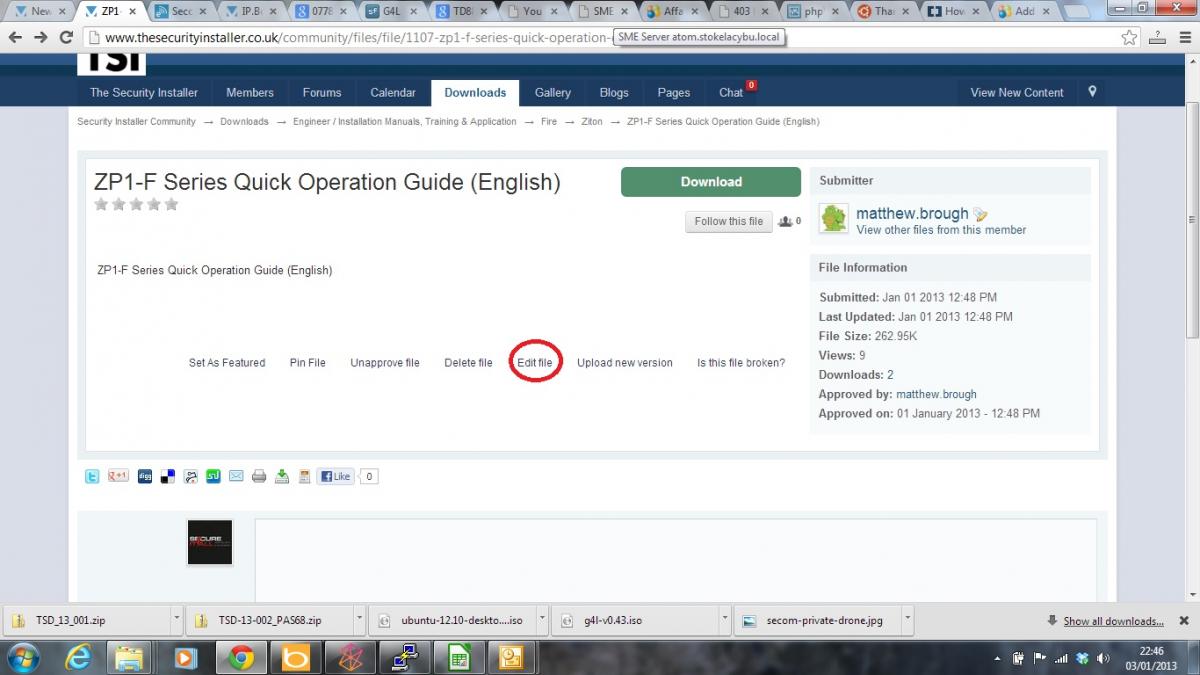The image size is (1200, 675).
Task: Click Upload new version link
Action: pos(625,363)
